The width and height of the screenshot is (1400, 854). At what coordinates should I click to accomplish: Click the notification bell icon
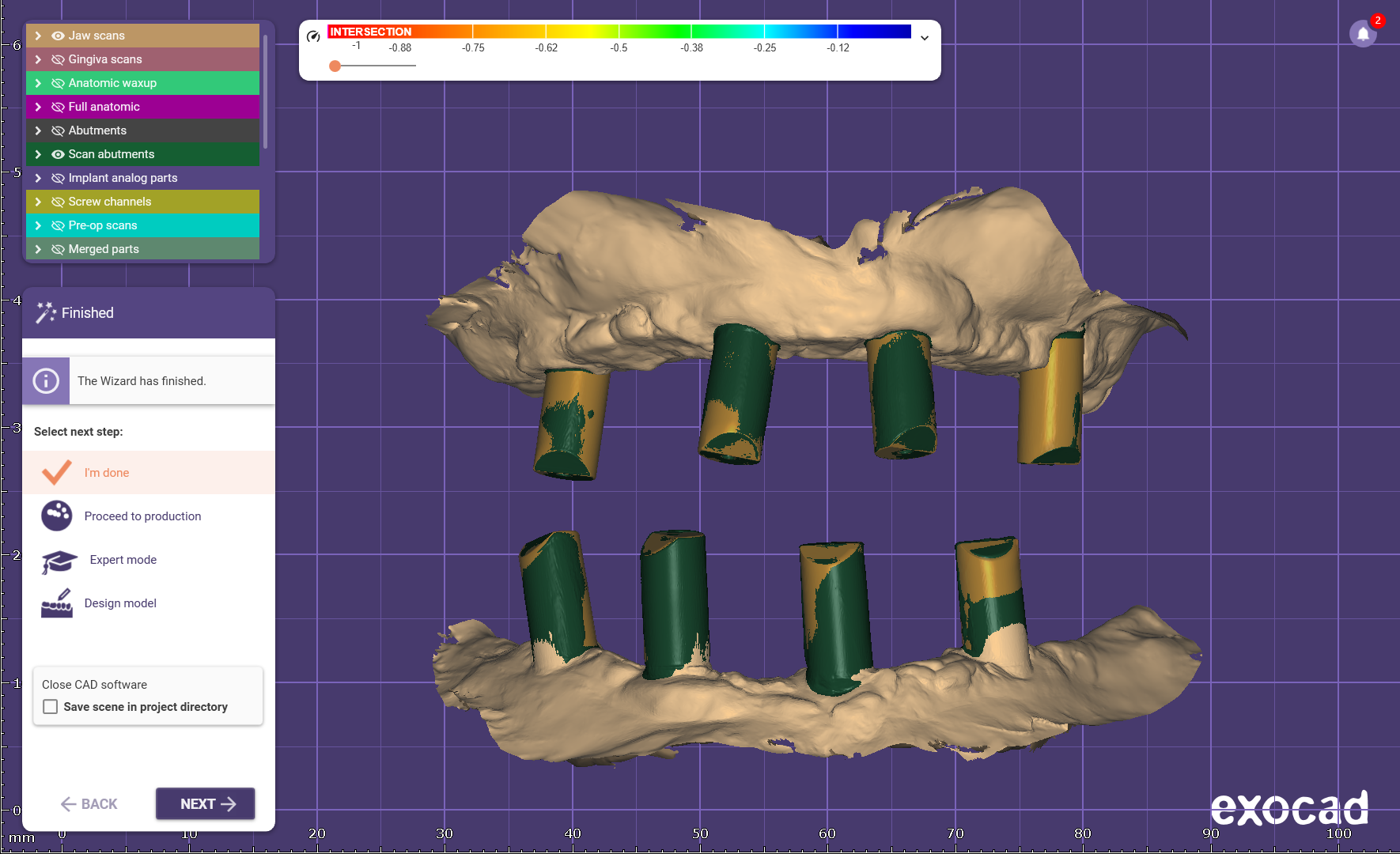coord(1362,34)
